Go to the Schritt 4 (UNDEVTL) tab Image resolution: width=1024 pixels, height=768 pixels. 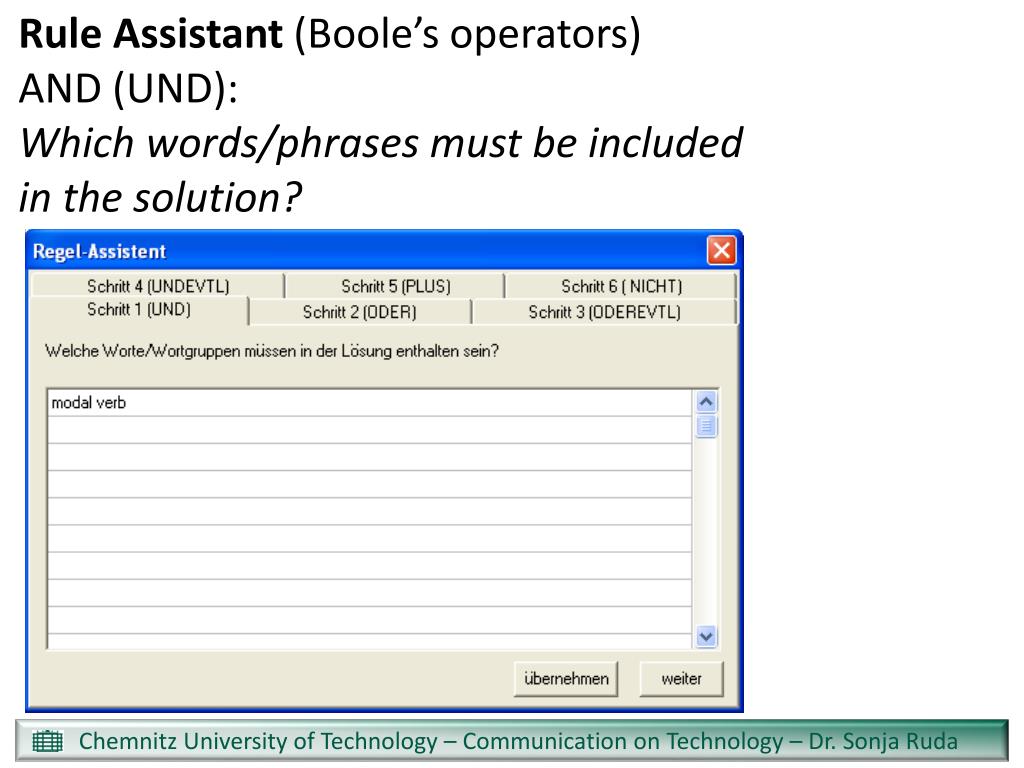158,286
